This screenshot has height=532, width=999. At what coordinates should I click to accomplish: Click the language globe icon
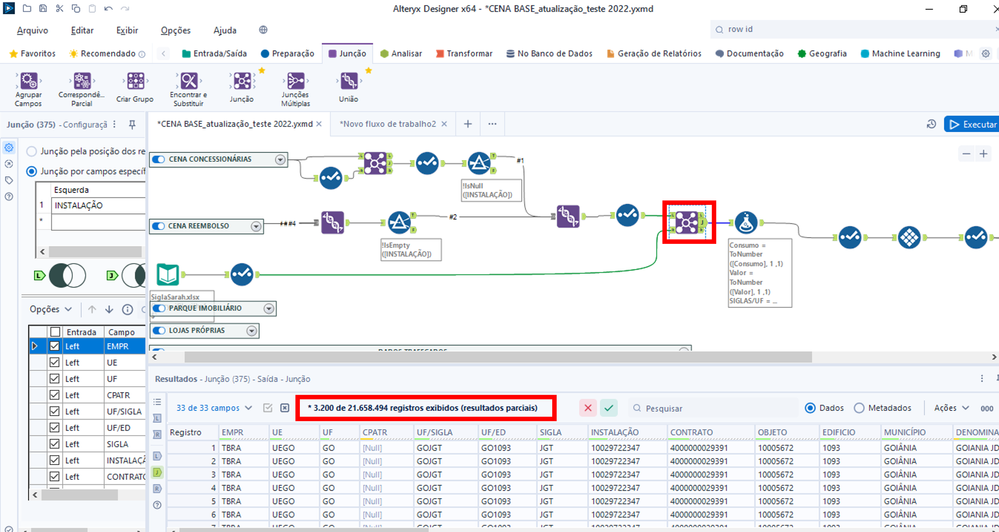tap(263, 30)
